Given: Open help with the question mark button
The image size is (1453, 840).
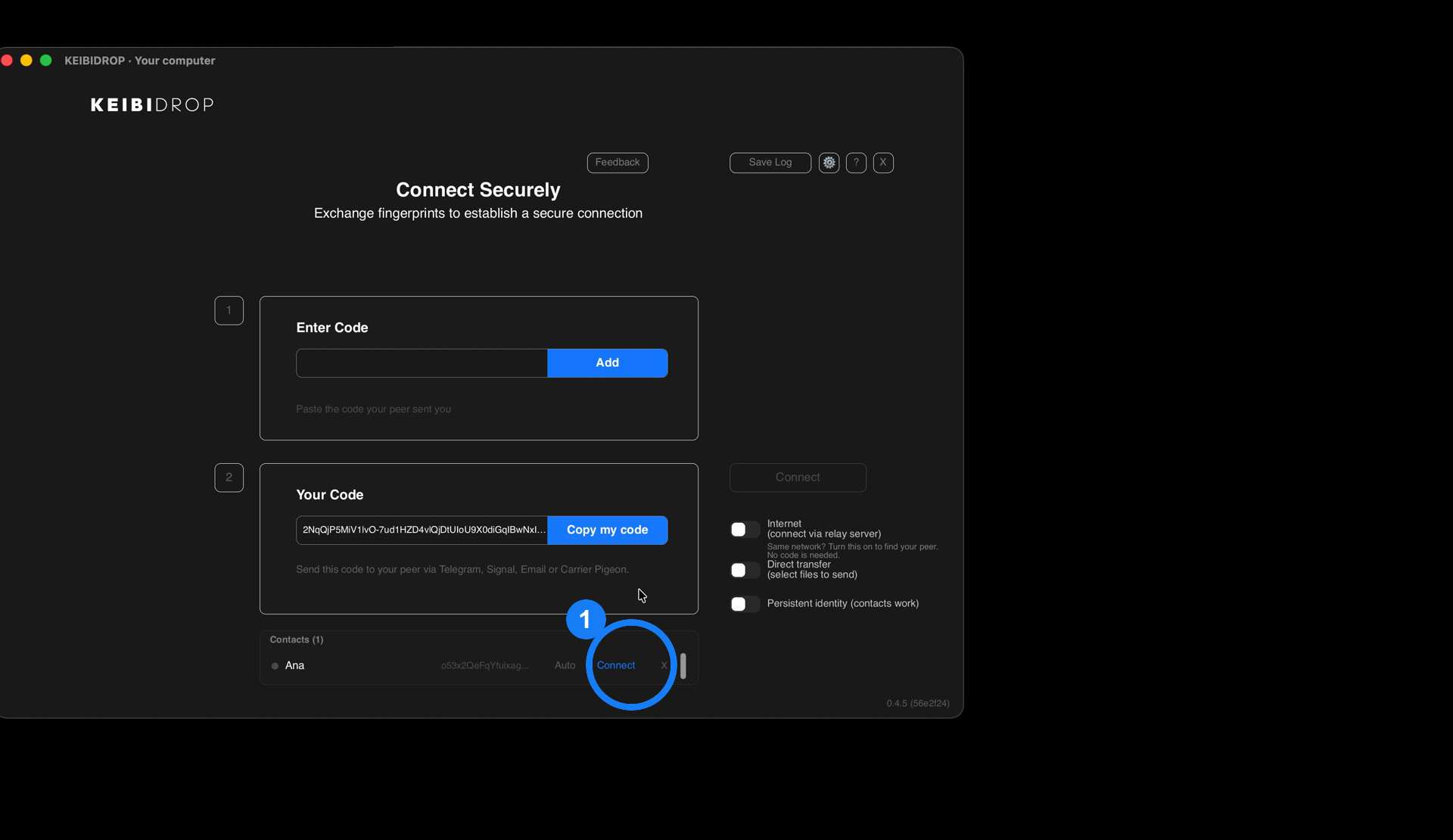Looking at the screenshot, I should click(856, 163).
